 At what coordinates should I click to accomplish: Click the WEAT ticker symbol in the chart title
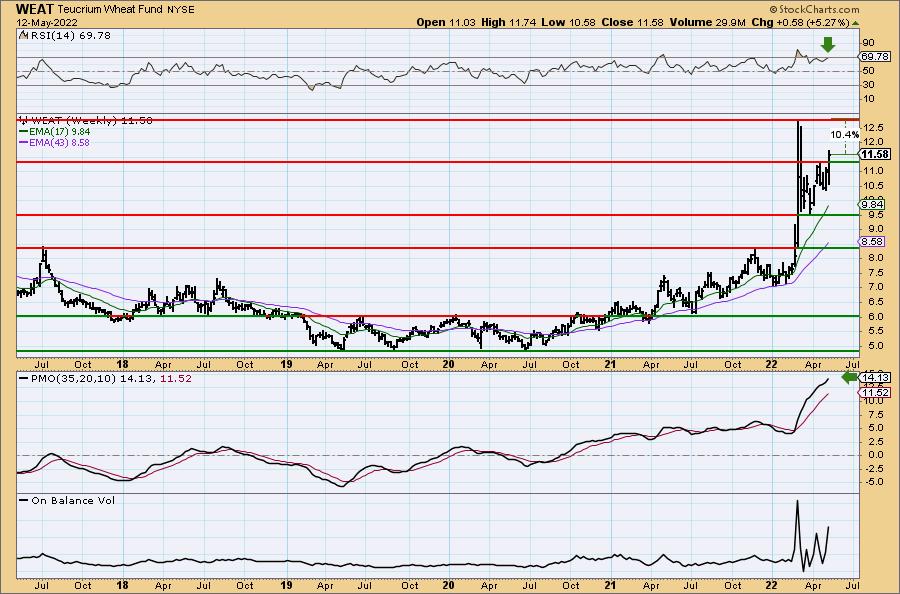(35, 9)
